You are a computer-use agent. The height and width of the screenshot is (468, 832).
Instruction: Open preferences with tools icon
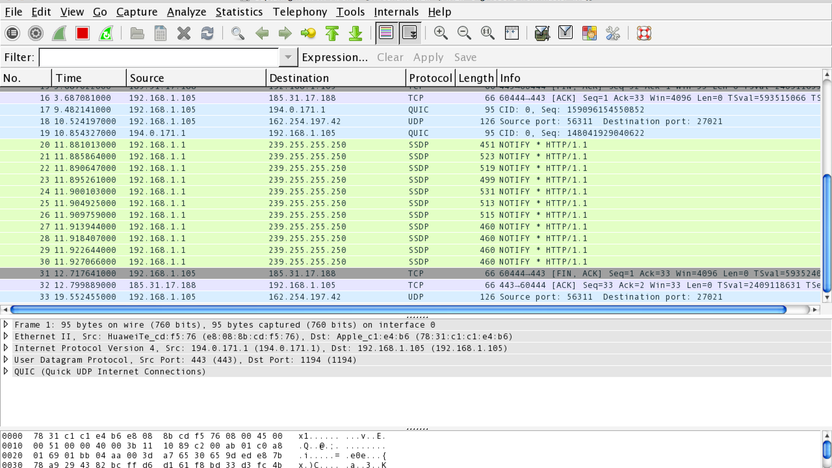click(612, 33)
